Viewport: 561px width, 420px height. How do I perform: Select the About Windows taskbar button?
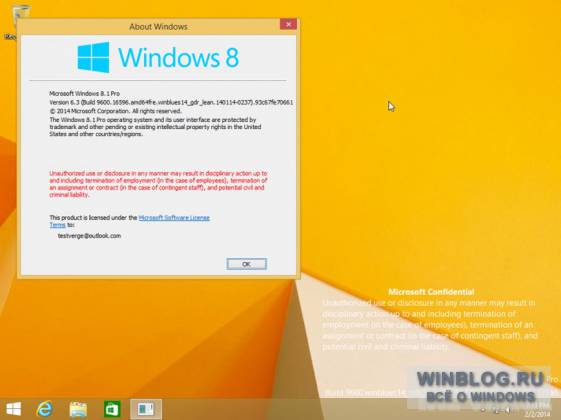[146, 409]
